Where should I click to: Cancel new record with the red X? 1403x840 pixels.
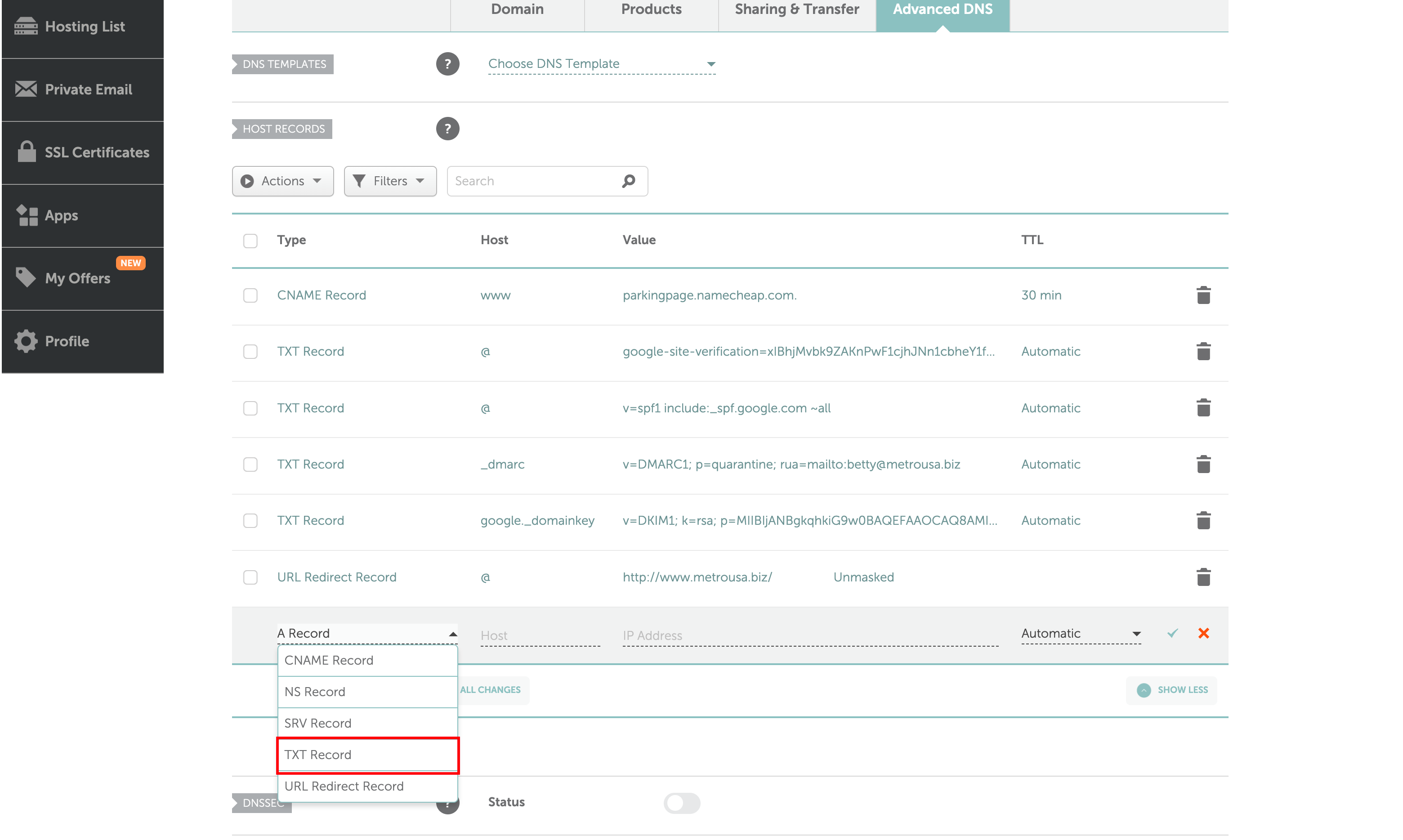1203,633
